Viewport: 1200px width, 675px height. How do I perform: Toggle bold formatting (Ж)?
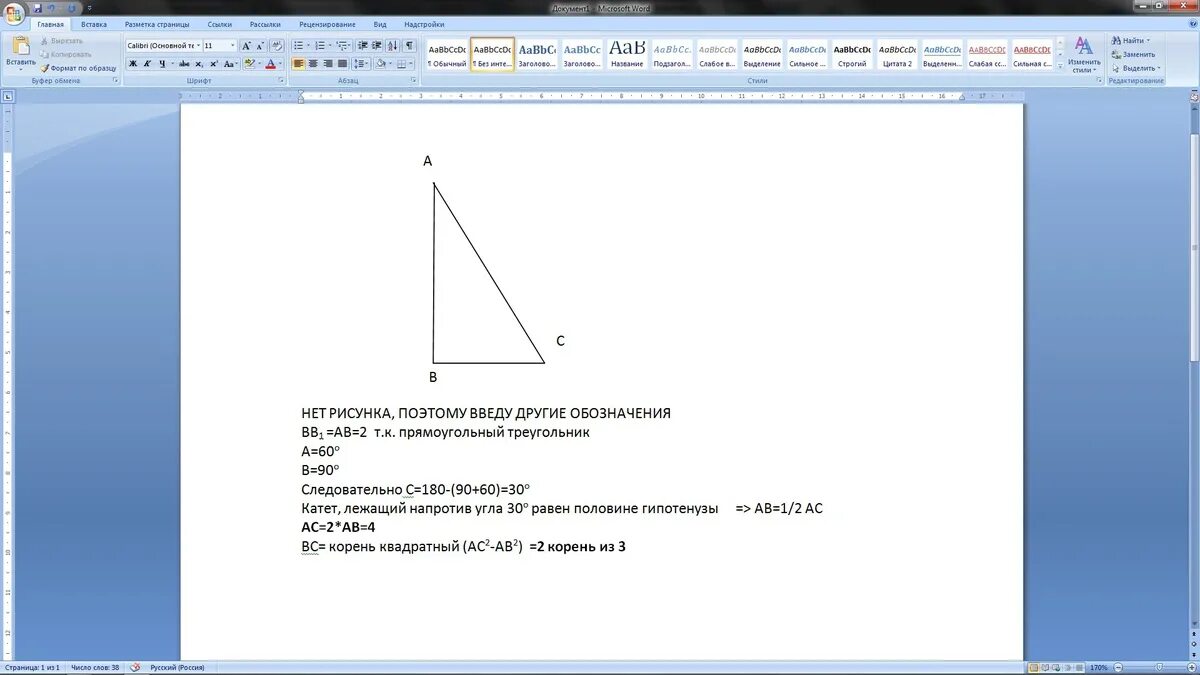133,63
